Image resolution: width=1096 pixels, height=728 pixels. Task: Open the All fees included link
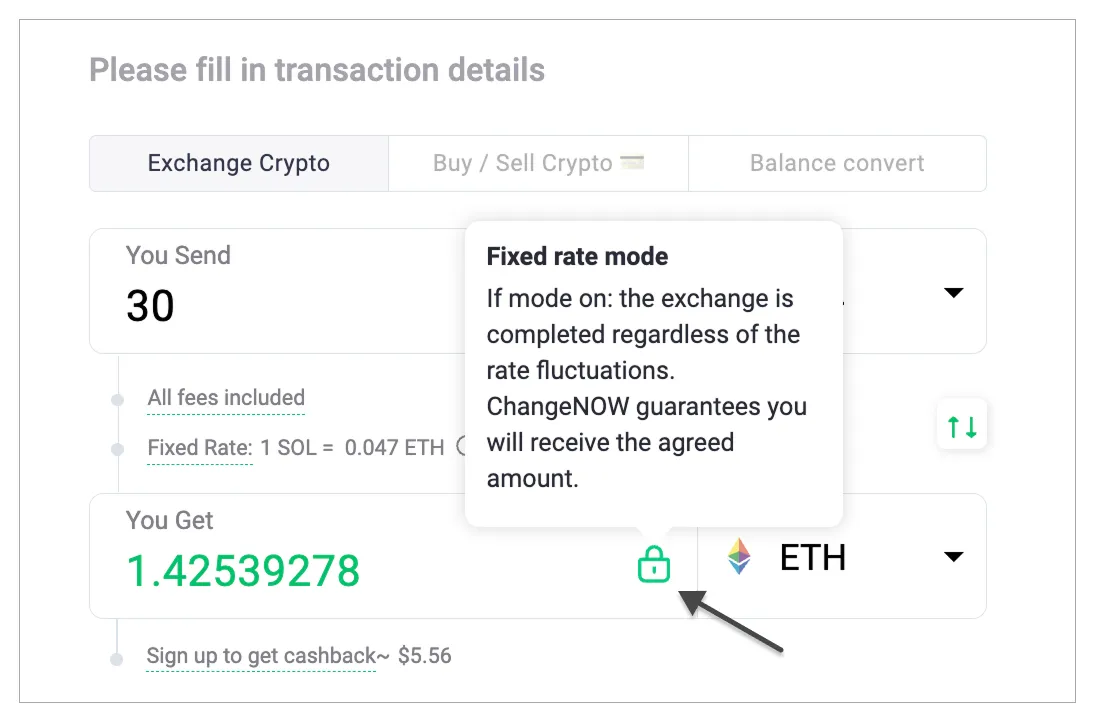[225, 397]
